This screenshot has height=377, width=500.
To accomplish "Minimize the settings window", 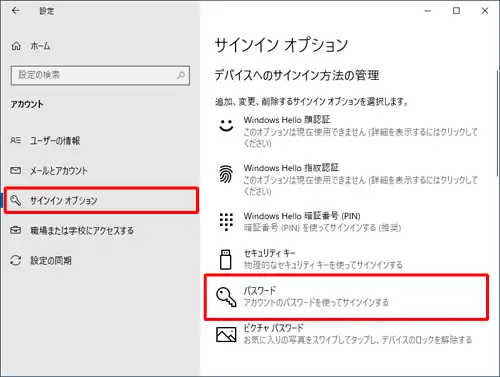I will [428, 11].
